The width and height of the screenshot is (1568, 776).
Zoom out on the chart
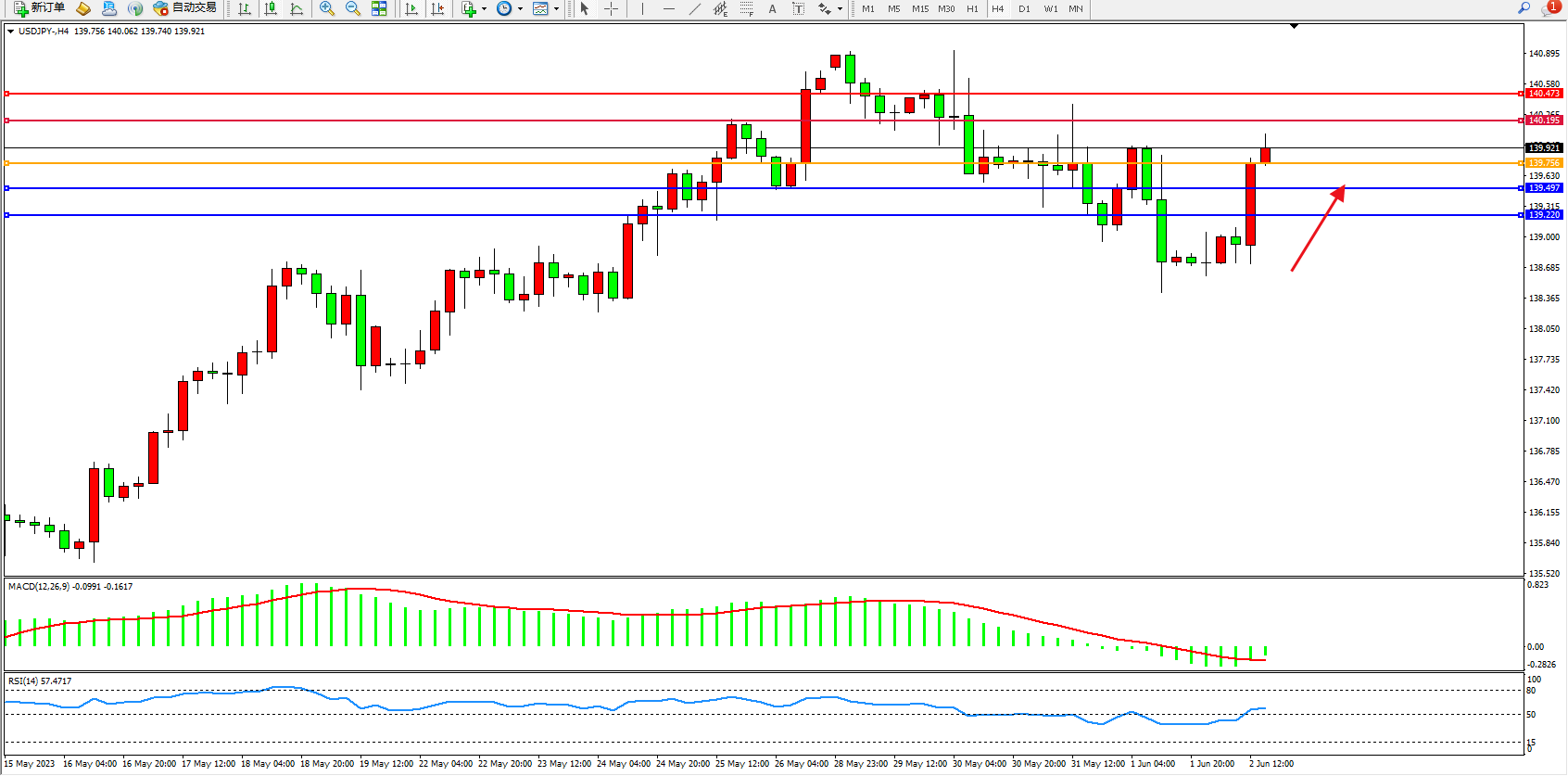point(353,8)
